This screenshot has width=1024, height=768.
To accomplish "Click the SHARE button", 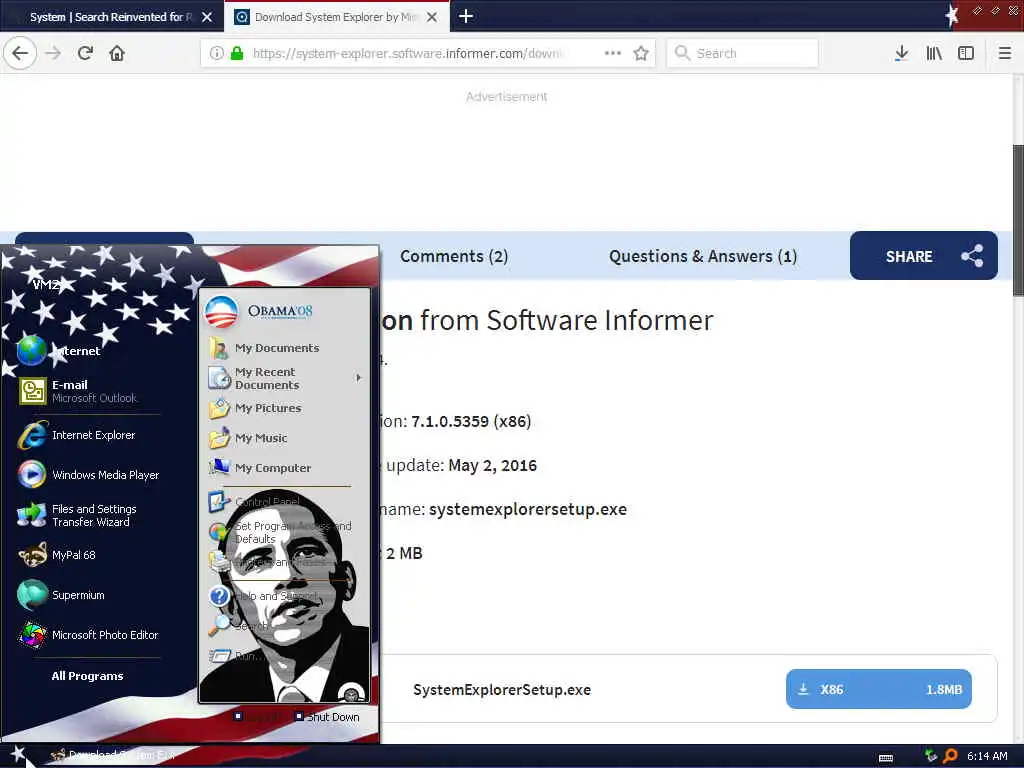I will 923,256.
